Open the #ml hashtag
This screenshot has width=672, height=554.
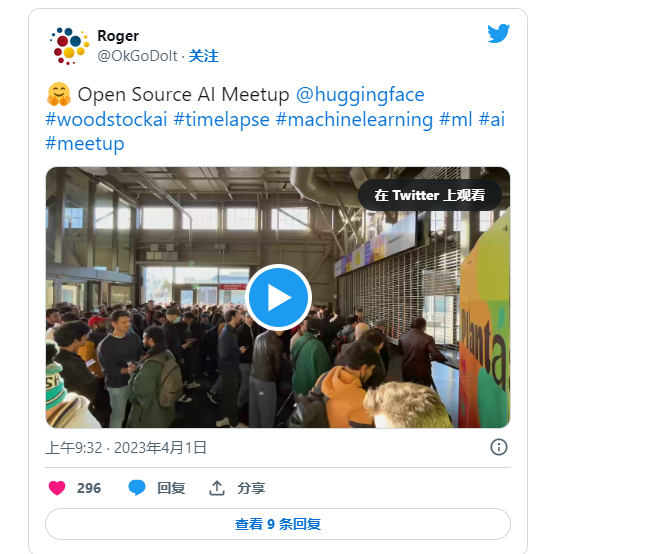[456, 119]
